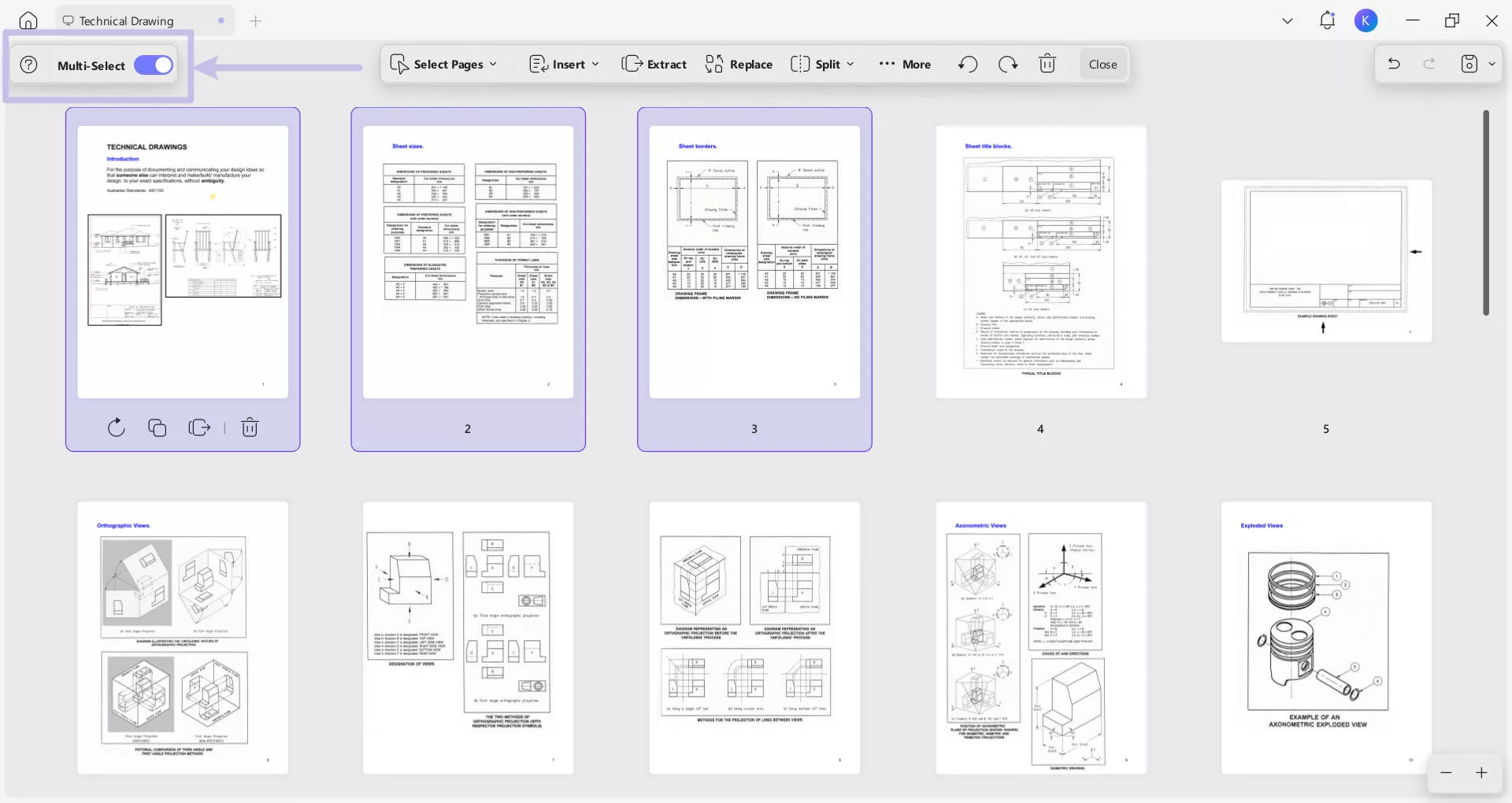Duplicate page 1 using its copy icon
Screen dimensions: 1512x803
pos(157,427)
